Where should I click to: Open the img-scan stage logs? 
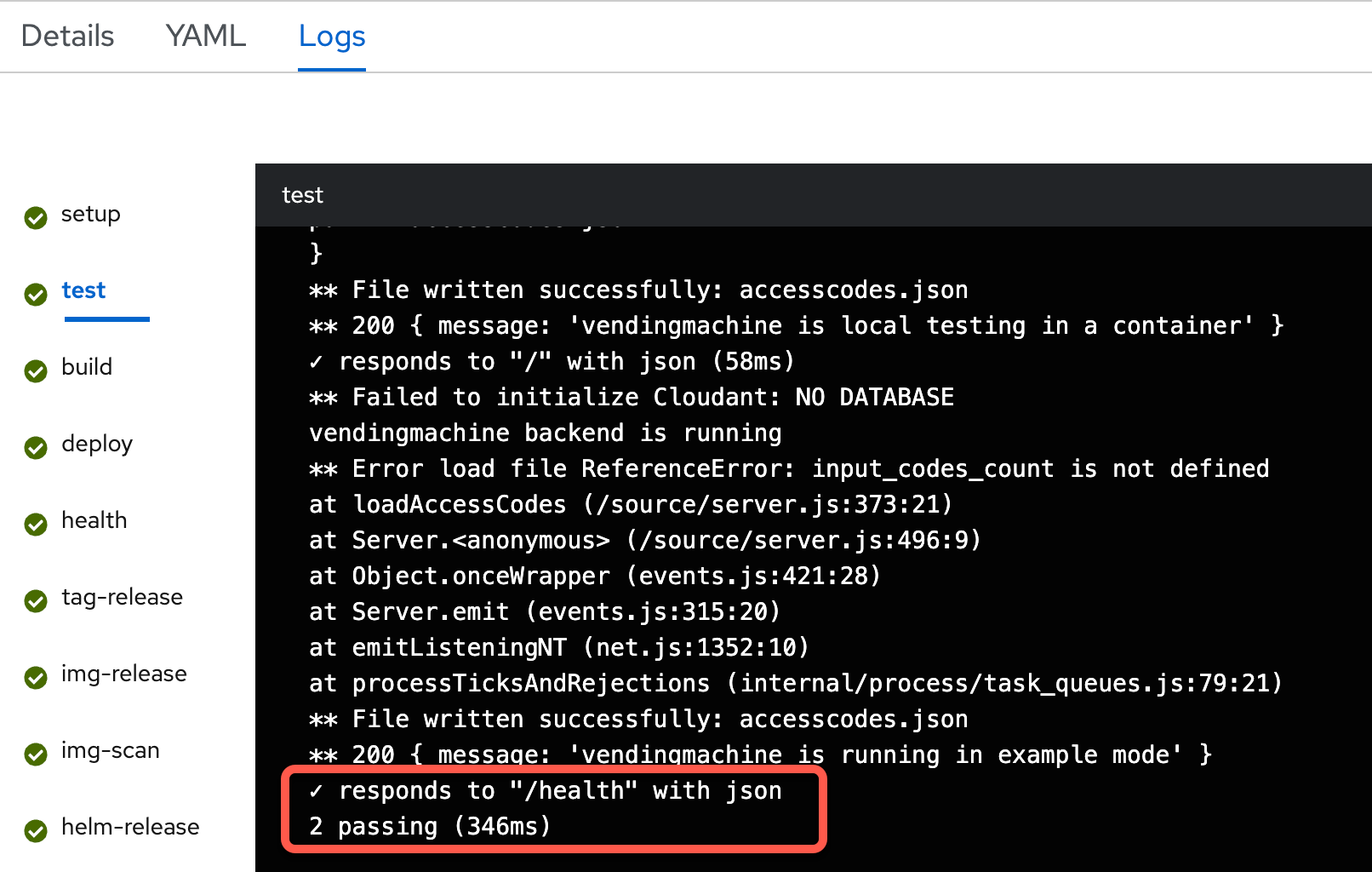point(110,750)
